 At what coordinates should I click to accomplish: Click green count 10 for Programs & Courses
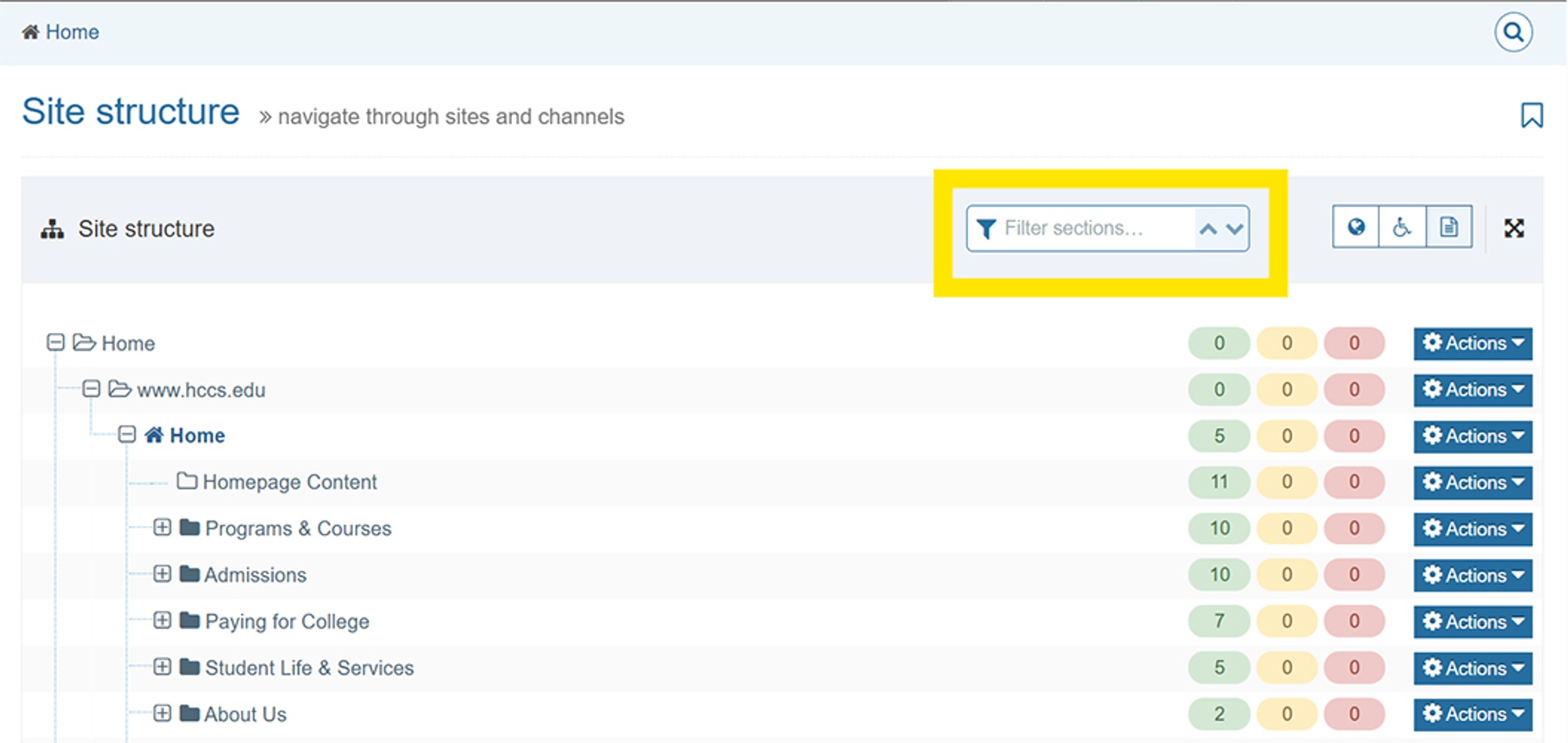(1219, 527)
